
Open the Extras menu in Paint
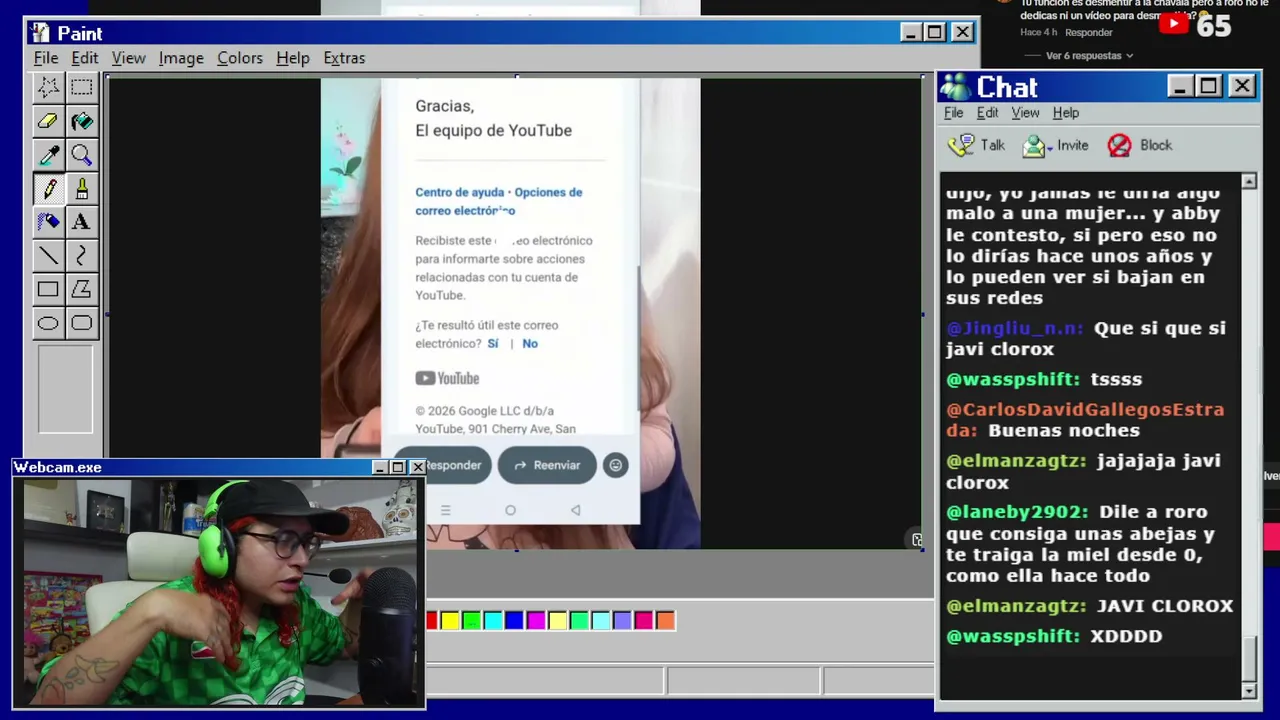pos(344,58)
